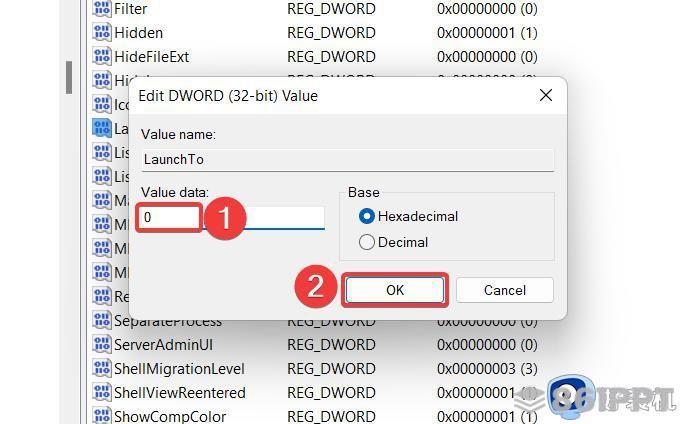
Task: Click REG_DWORD type in Hidden row
Action: [x=331, y=33]
